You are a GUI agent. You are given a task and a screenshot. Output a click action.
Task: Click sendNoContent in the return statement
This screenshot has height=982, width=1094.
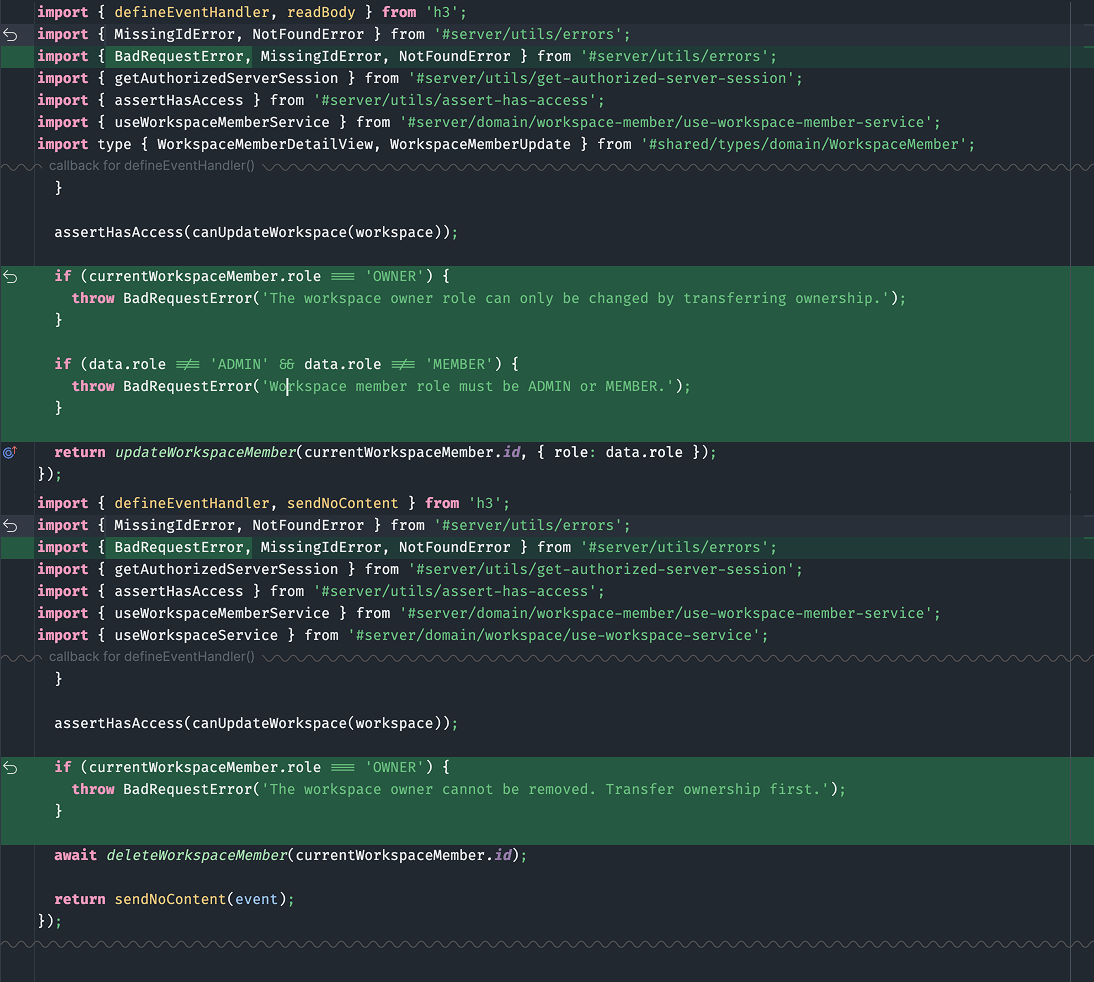(170, 899)
